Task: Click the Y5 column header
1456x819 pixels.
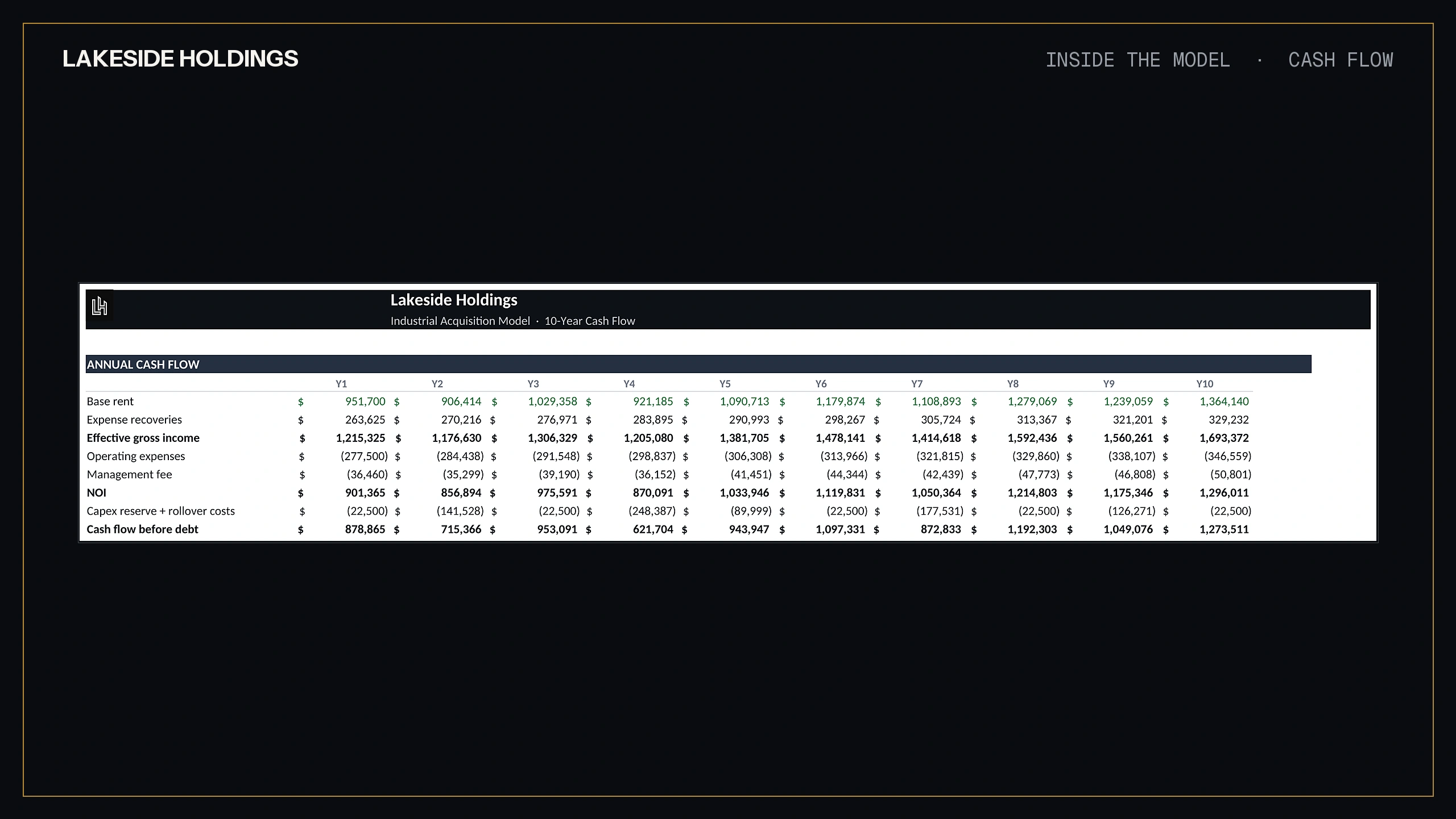Action: click(x=725, y=384)
